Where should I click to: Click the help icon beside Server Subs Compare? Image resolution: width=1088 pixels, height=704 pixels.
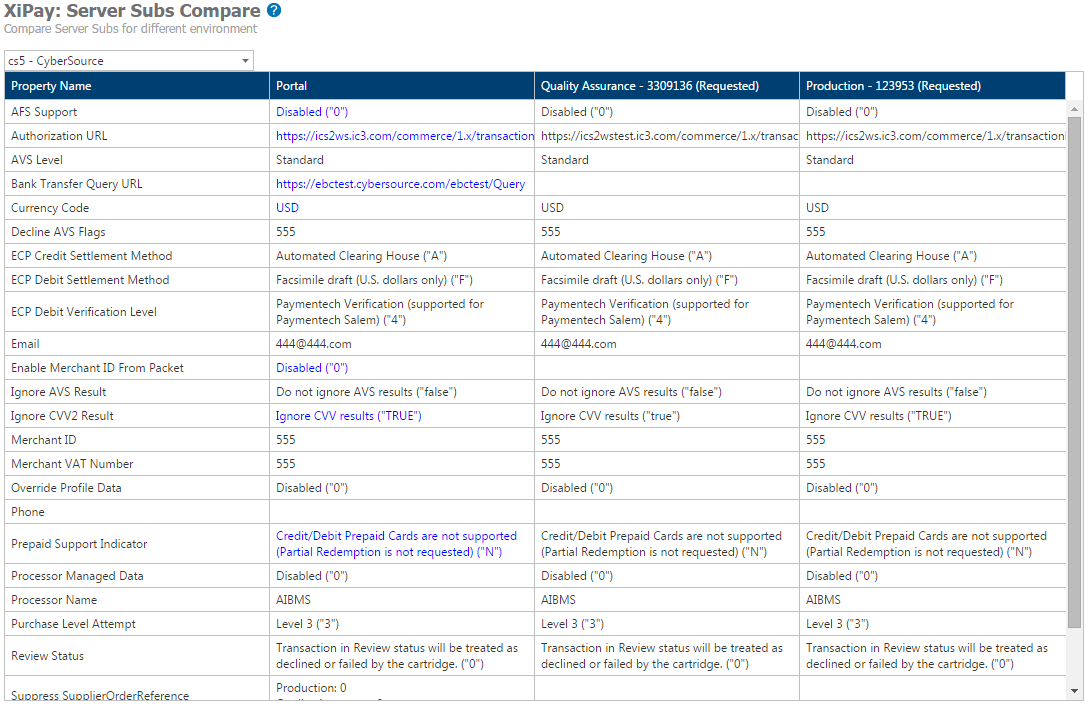pyautogui.click(x=274, y=11)
